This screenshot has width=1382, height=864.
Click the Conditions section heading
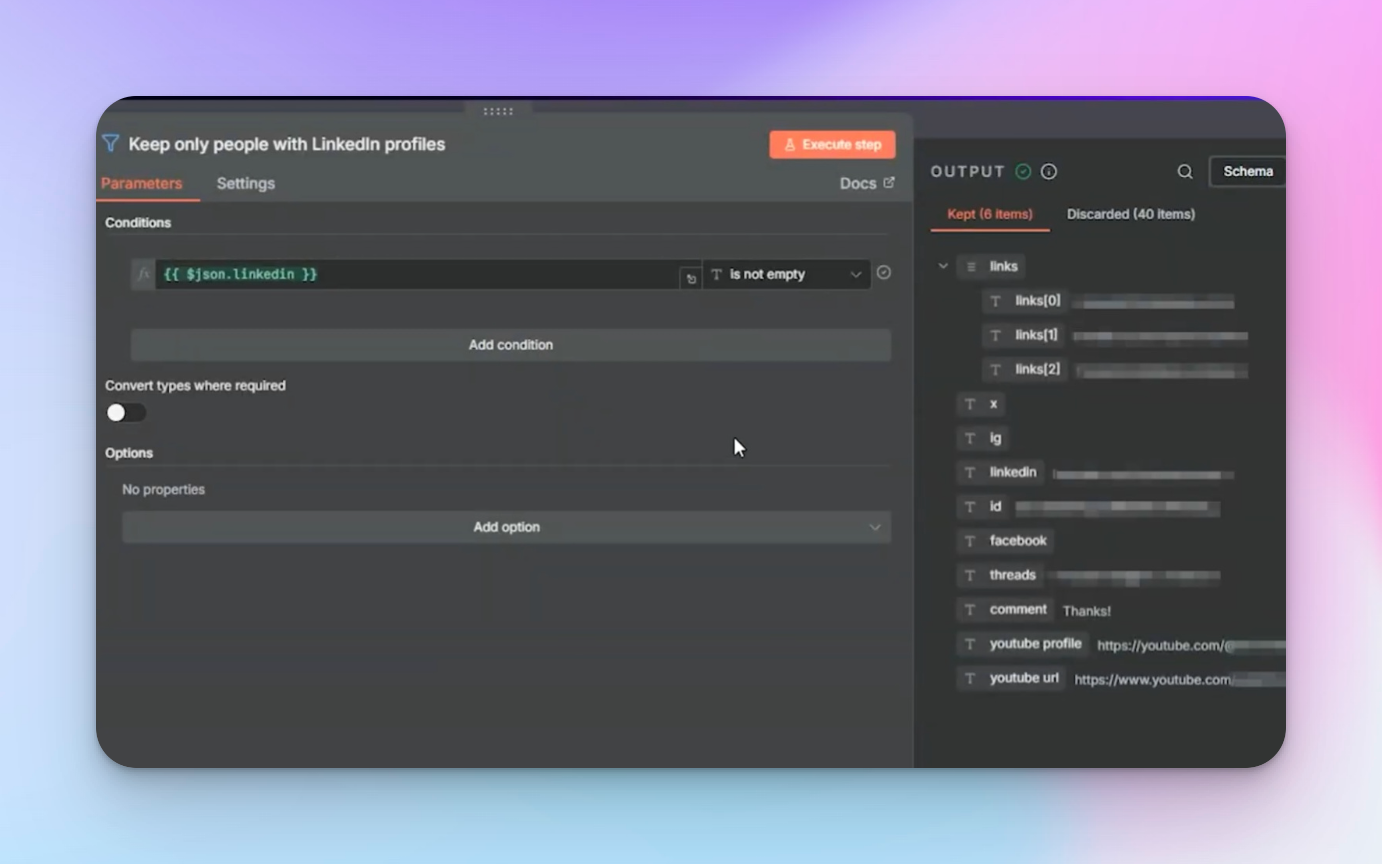coord(138,222)
